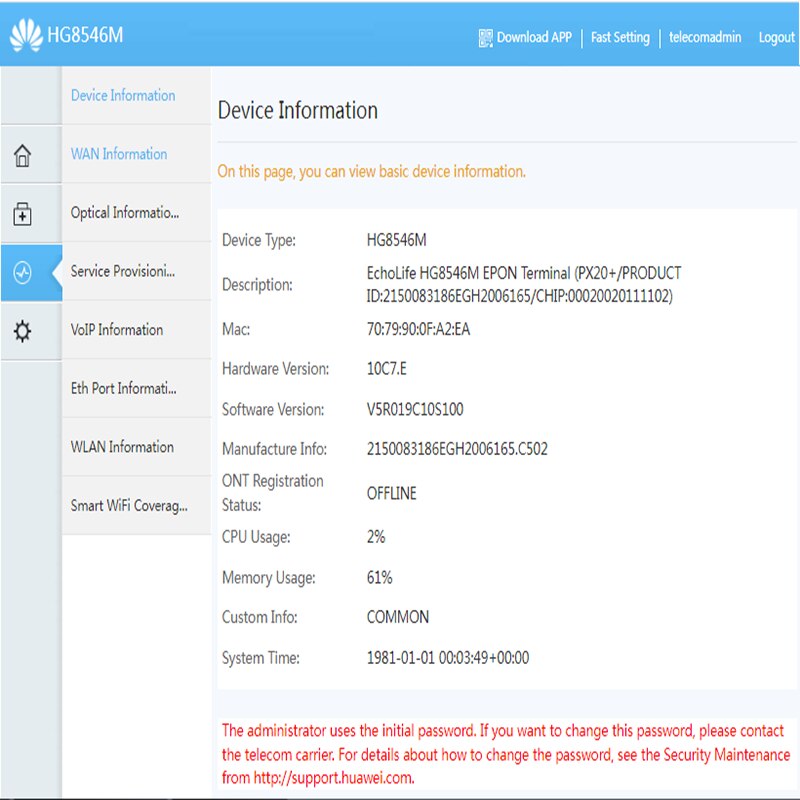The image size is (800, 800).
Task: Click the Huawei logo icon
Action: 26,35
